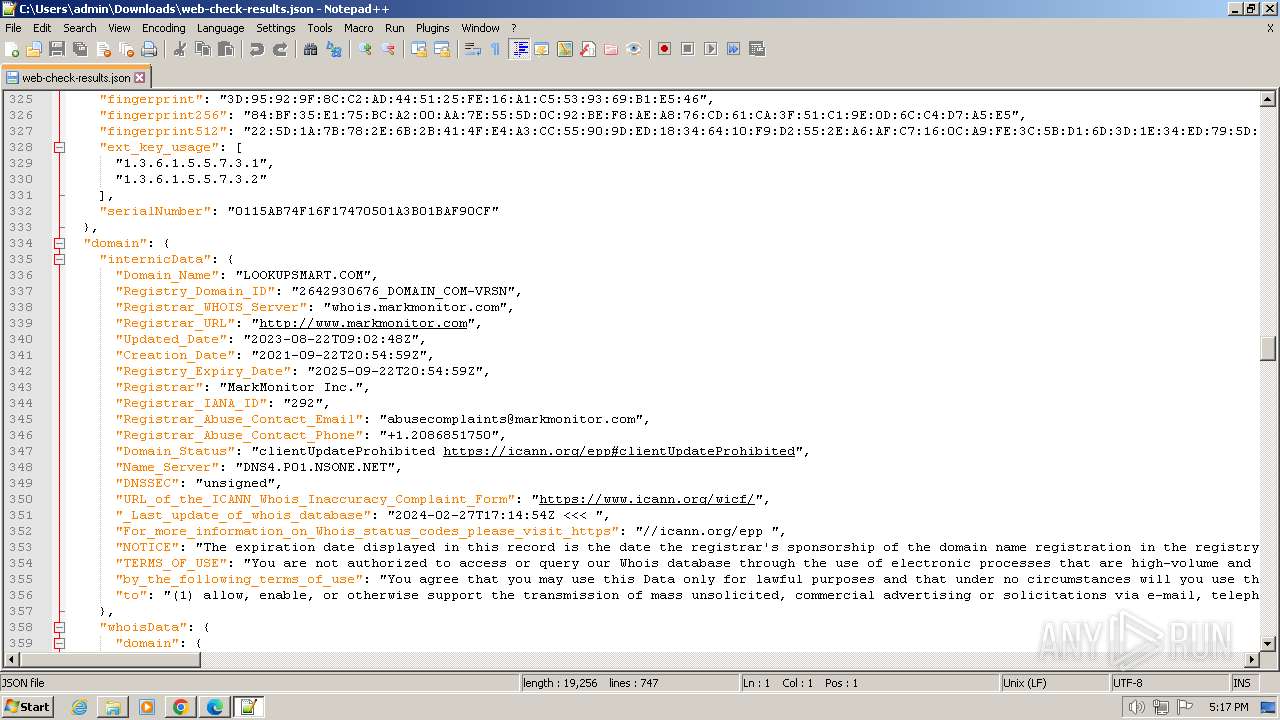Collapse the whoisData fold on line 358
The width and height of the screenshot is (1280, 720).
pyautogui.click(x=59, y=627)
